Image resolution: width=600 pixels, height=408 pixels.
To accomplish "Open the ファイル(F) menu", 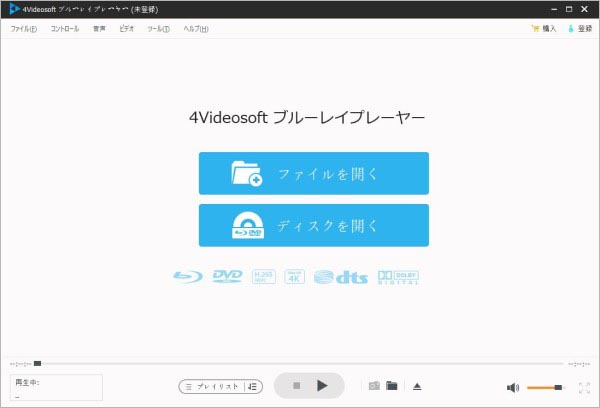I will (x=24, y=29).
